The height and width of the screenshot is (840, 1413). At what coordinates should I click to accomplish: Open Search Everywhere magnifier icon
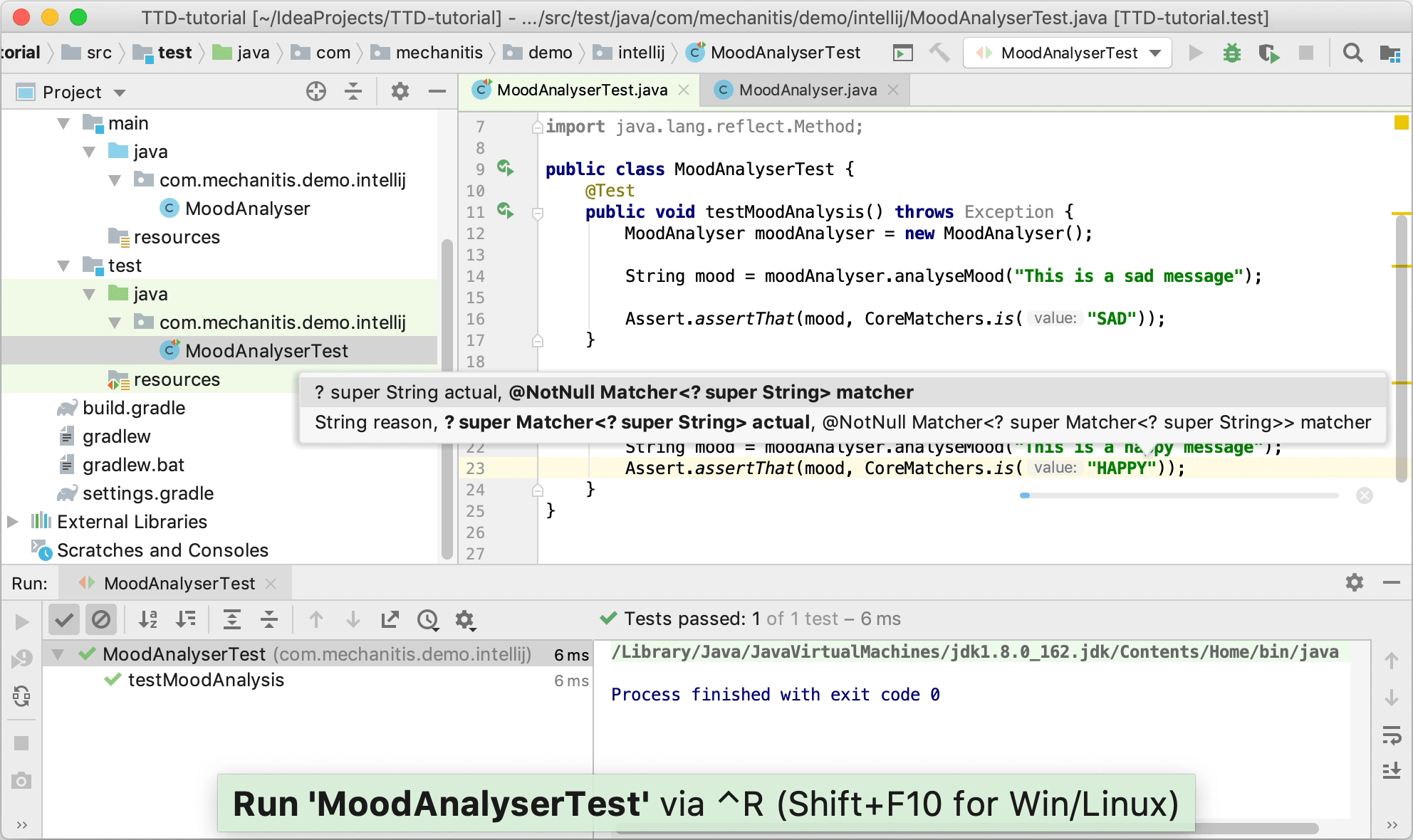point(1352,53)
